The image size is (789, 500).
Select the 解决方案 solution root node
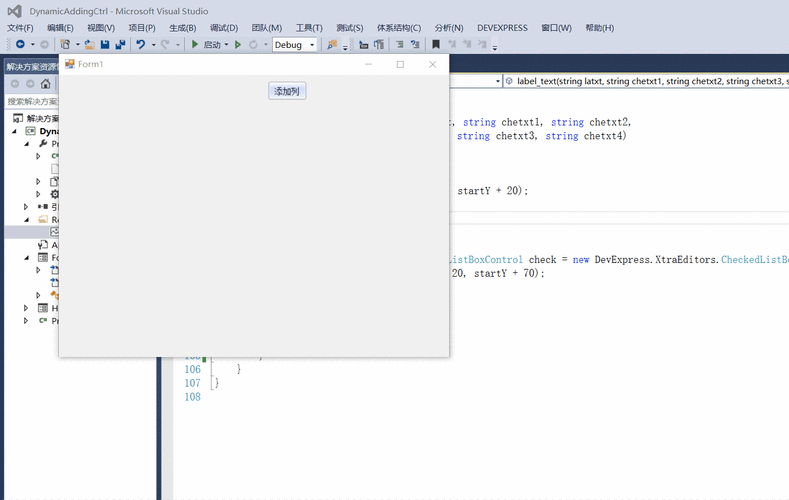[x=36, y=118]
